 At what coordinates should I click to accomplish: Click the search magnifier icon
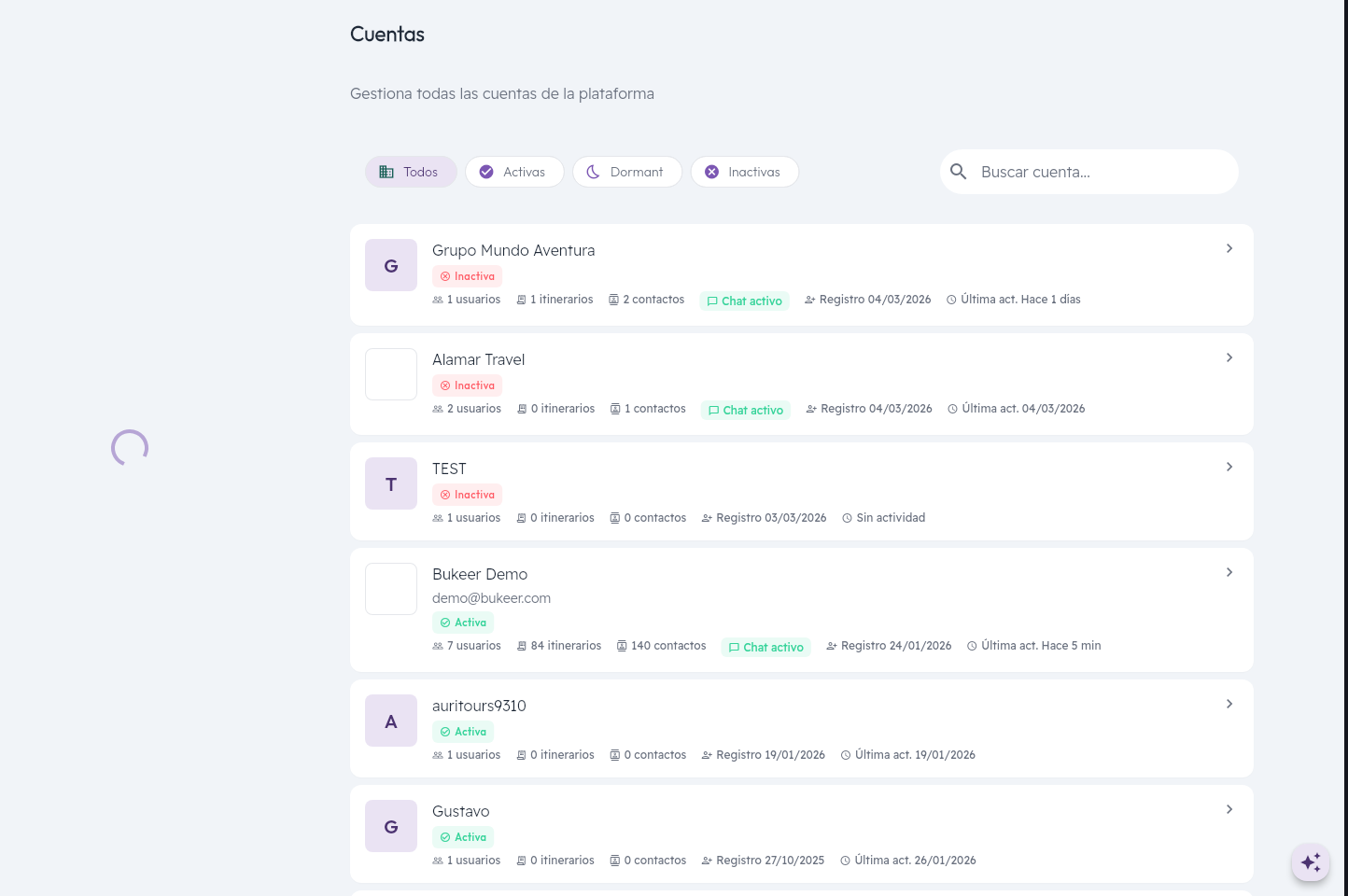pos(958,172)
